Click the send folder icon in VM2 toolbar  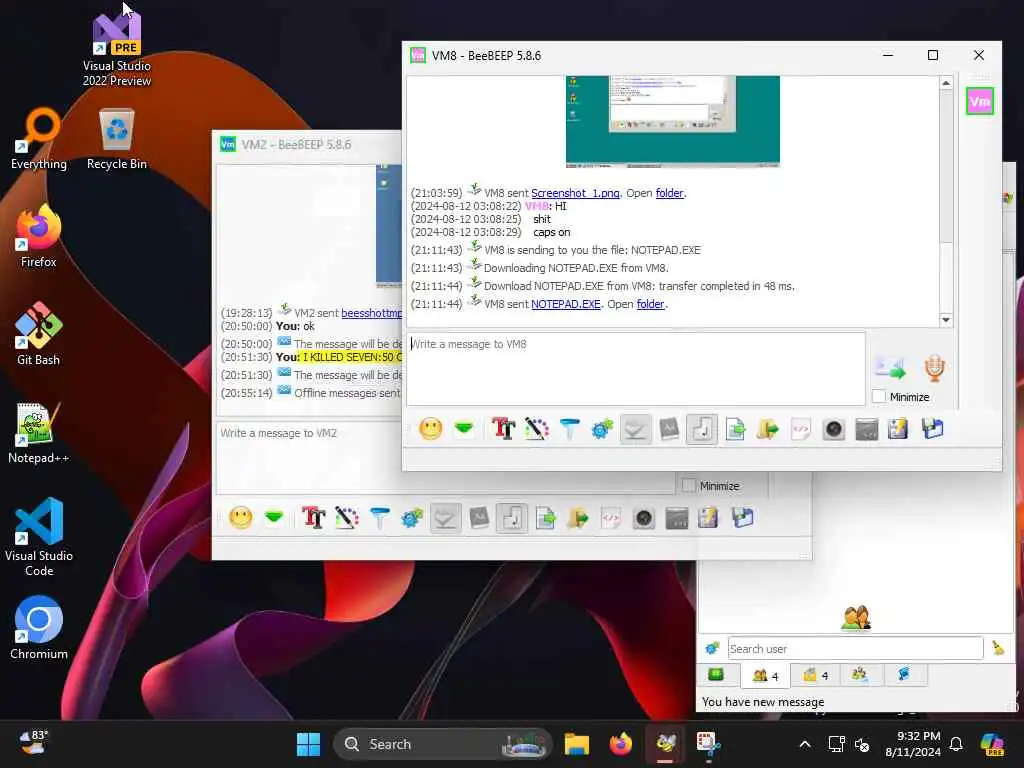coord(578,518)
